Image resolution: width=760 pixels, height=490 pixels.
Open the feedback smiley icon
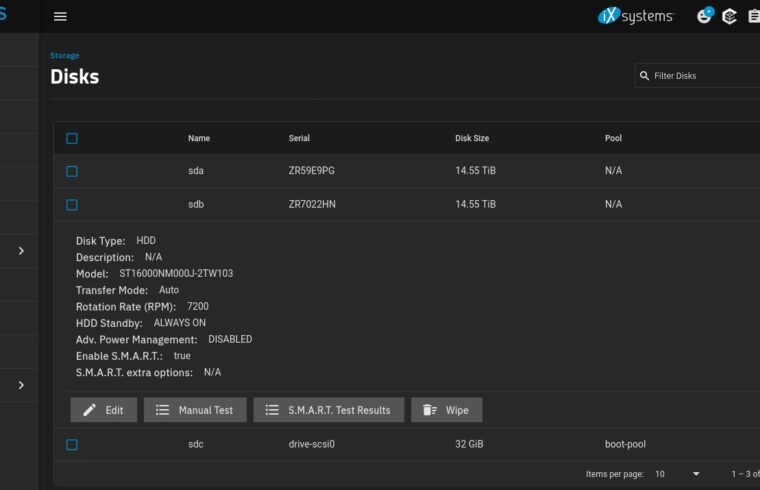[x=704, y=16]
